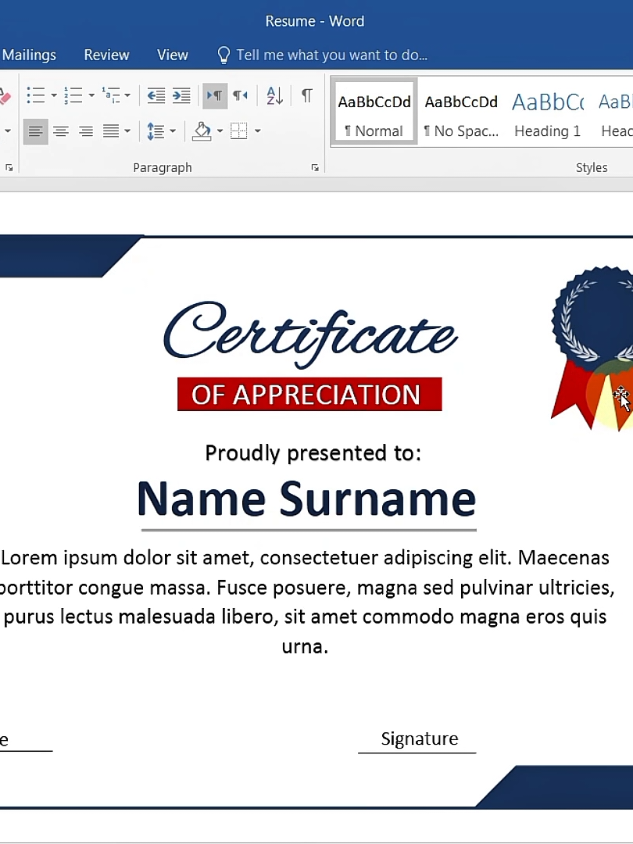633x844 pixels.
Task: Click the OF APPRECIATION red banner
Action: [310, 394]
